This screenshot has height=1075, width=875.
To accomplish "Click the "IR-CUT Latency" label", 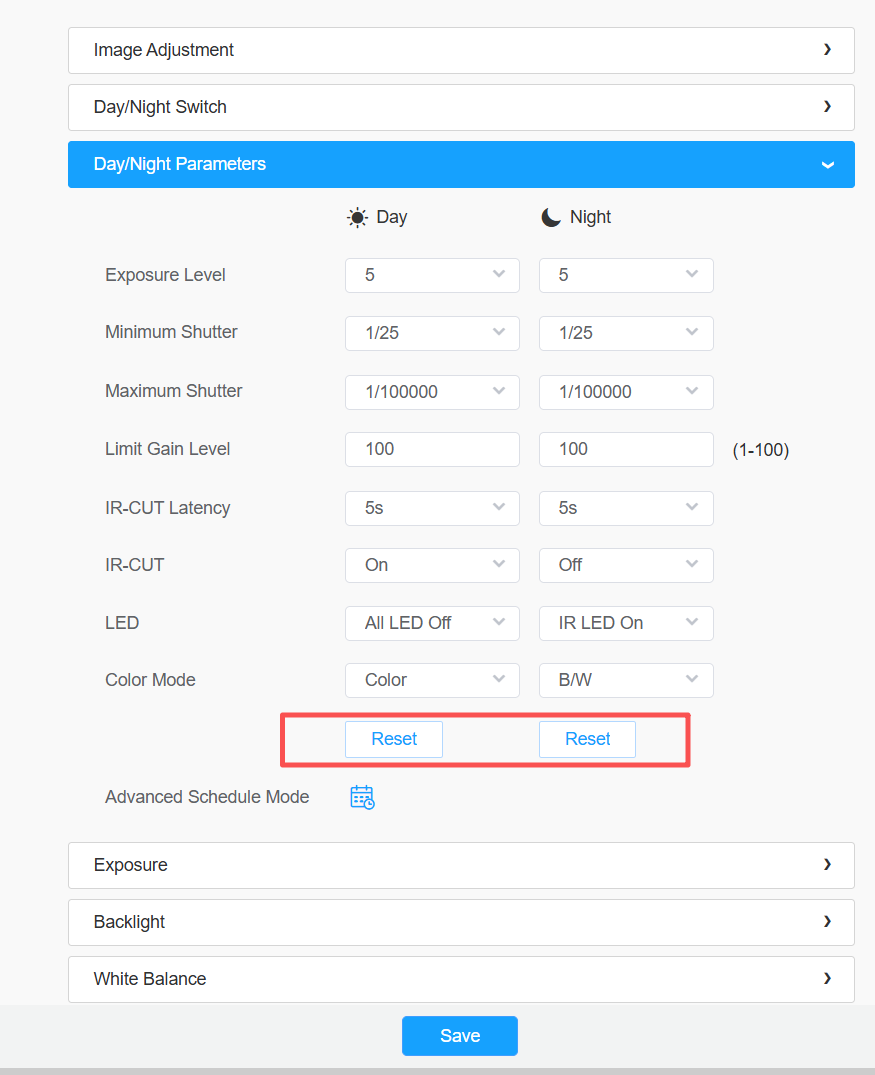I will click(167, 508).
